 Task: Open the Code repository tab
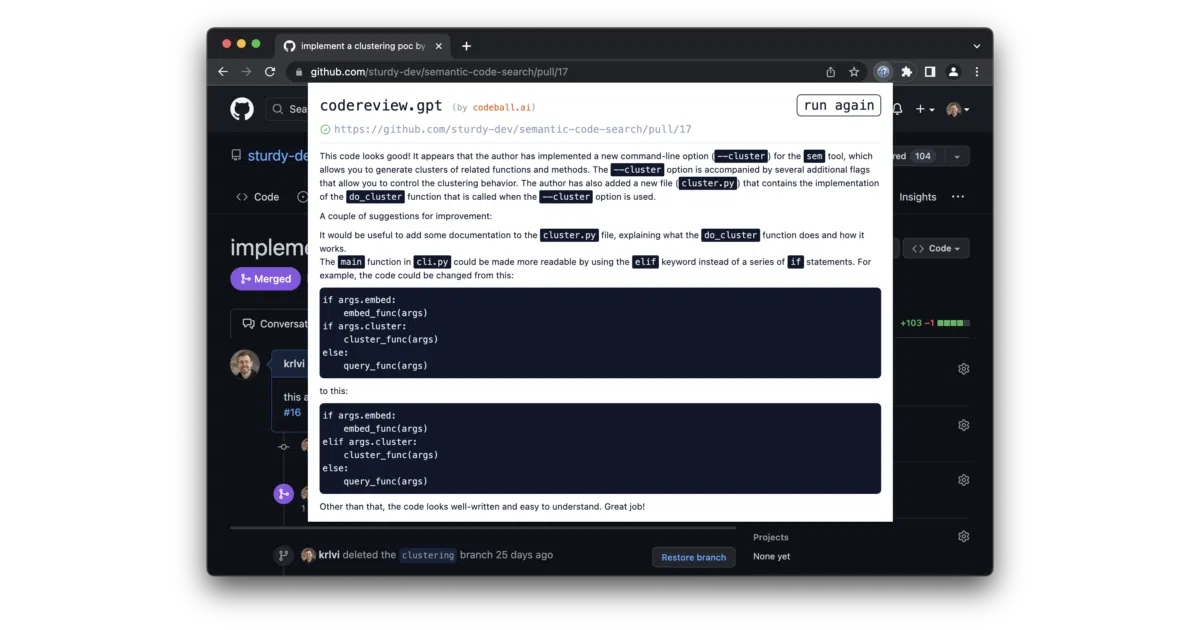pos(258,197)
